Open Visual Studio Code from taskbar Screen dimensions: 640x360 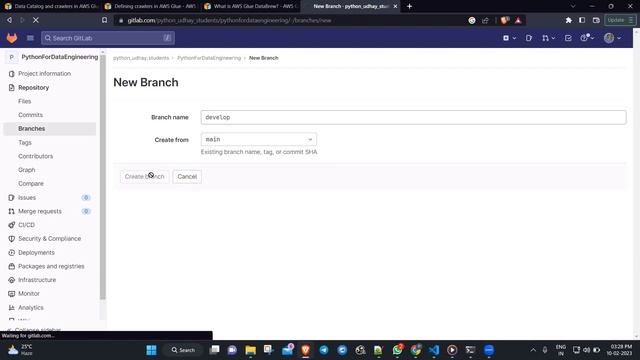pyautogui.click(x=434, y=350)
